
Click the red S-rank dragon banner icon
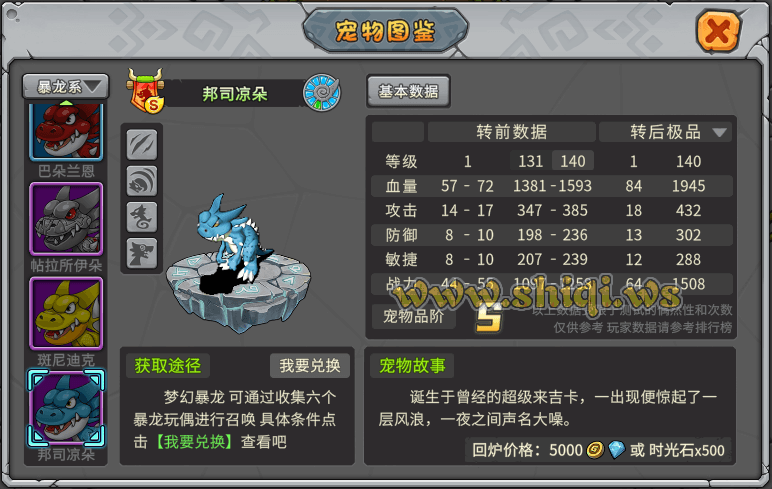[x=145, y=91]
